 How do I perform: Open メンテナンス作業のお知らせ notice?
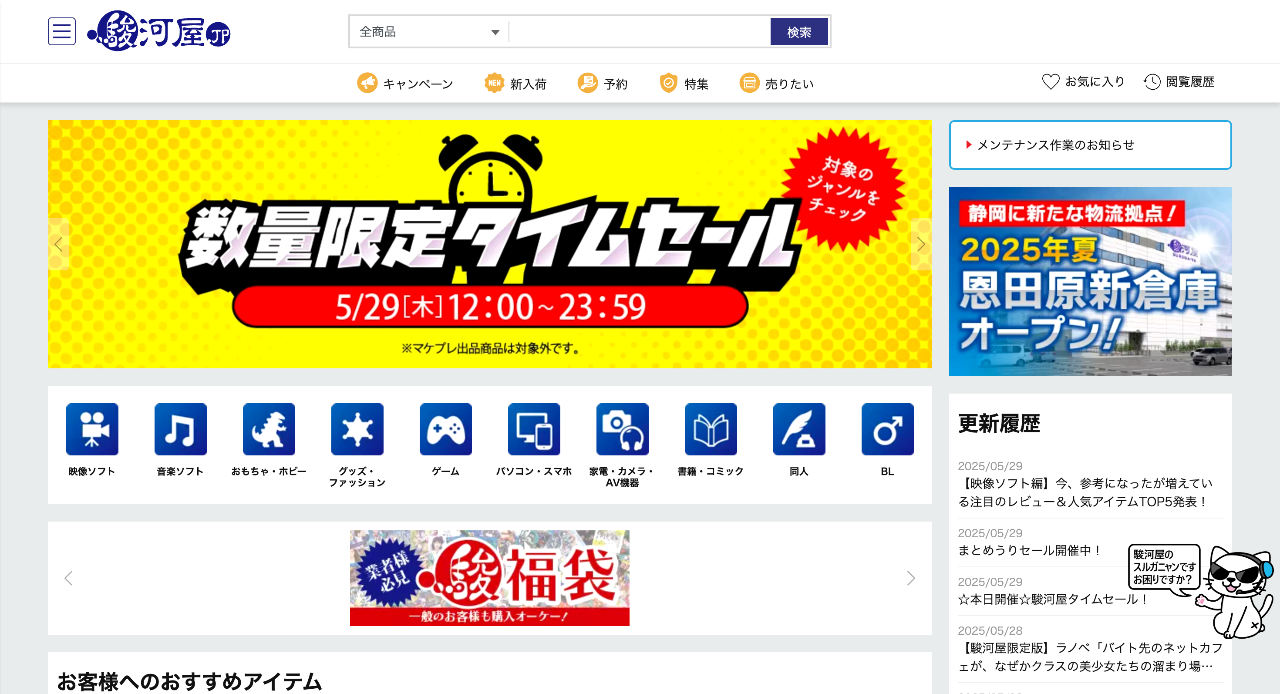click(1055, 145)
